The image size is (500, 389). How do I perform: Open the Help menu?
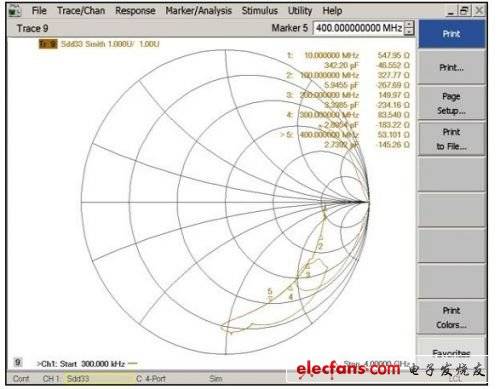[x=332, y=11]
